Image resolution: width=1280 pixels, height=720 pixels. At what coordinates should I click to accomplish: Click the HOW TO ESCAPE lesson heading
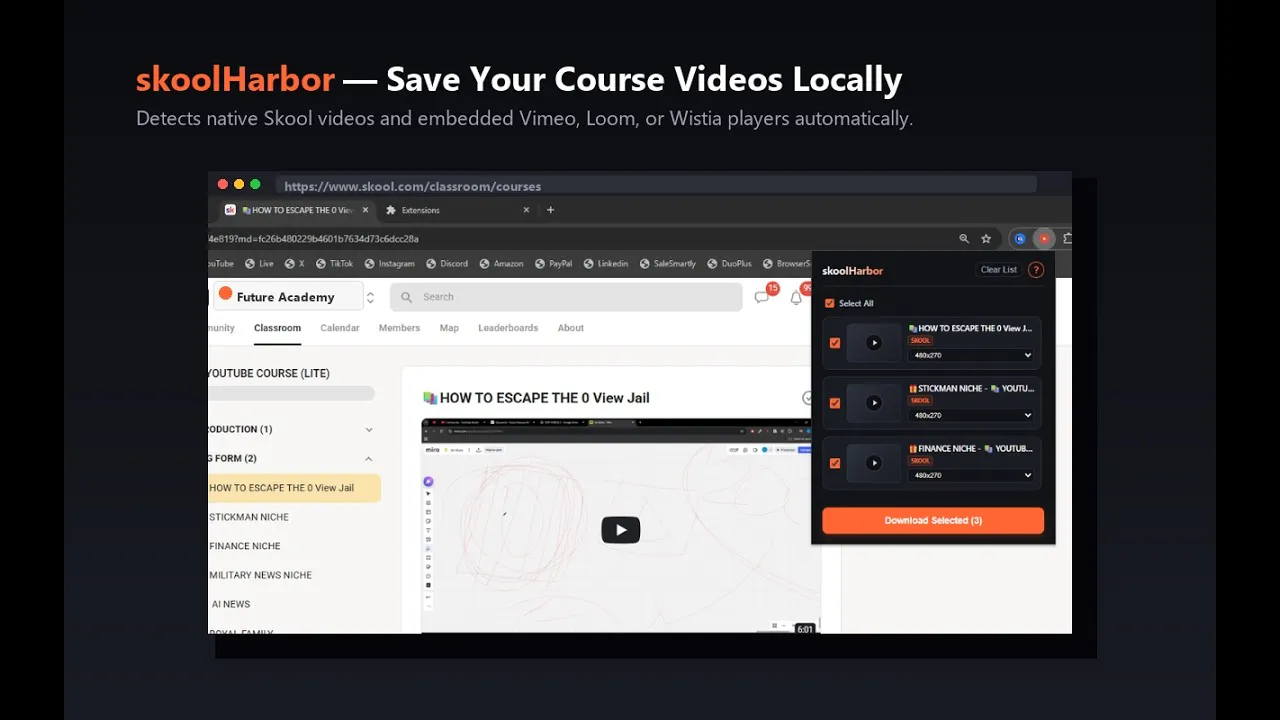pyautogui.click(x=536, y=398)
